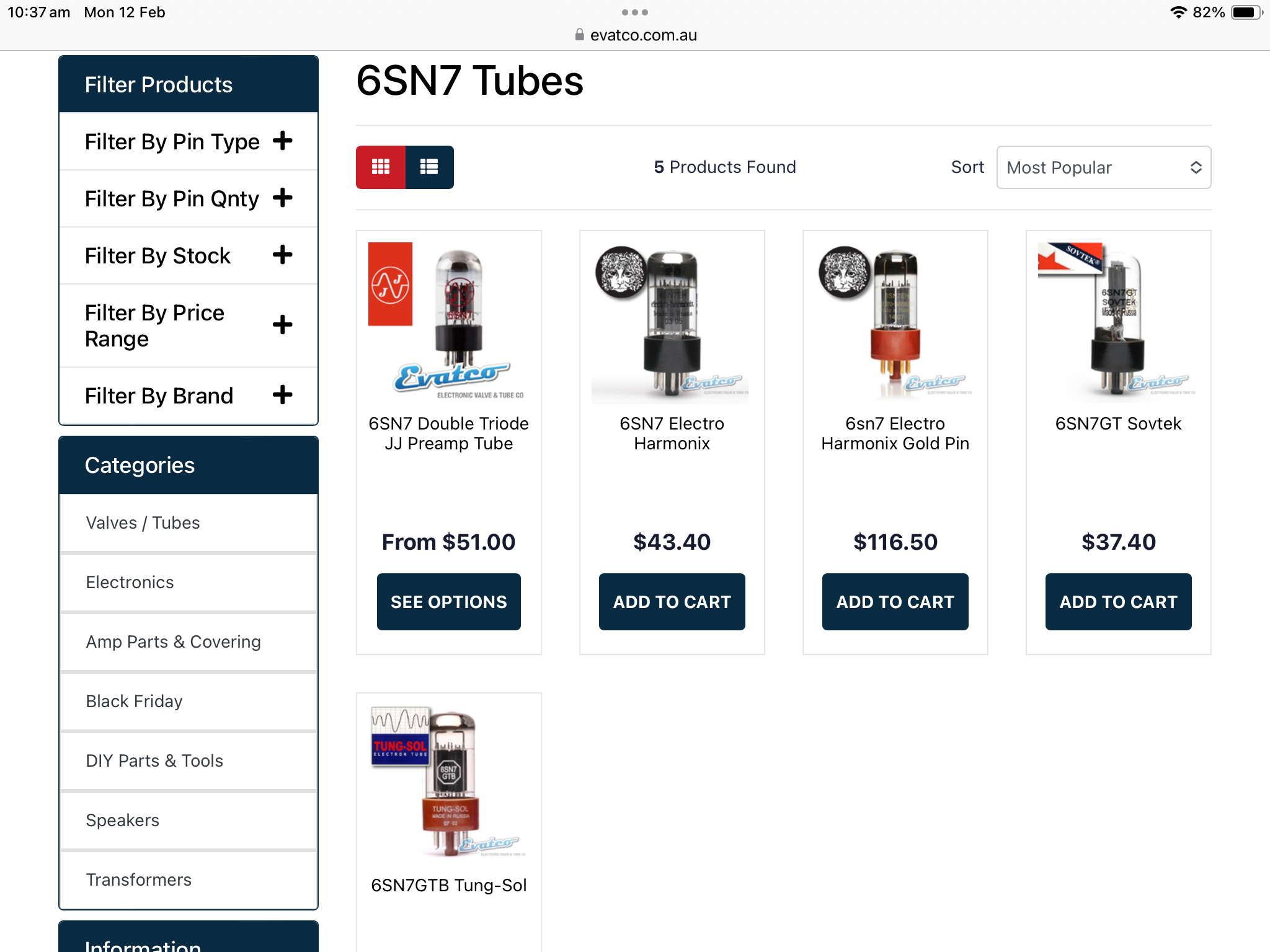1270x952 pixels.
Task: Open the Sort Most Popular dropdown
Action: [1104, 167]
